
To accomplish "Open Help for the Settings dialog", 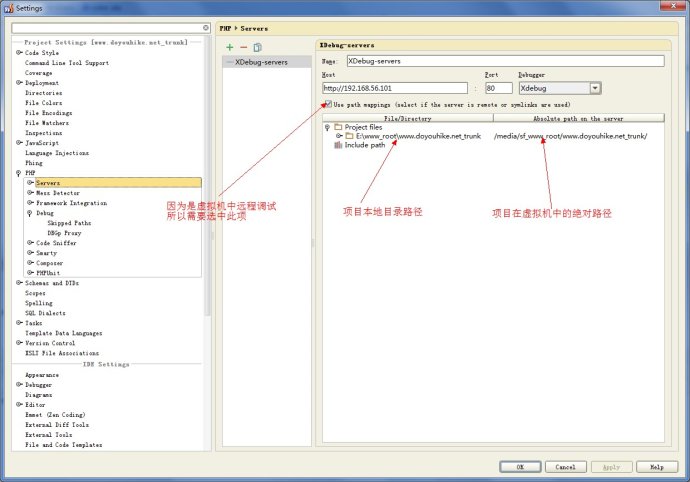I will 657,467.
